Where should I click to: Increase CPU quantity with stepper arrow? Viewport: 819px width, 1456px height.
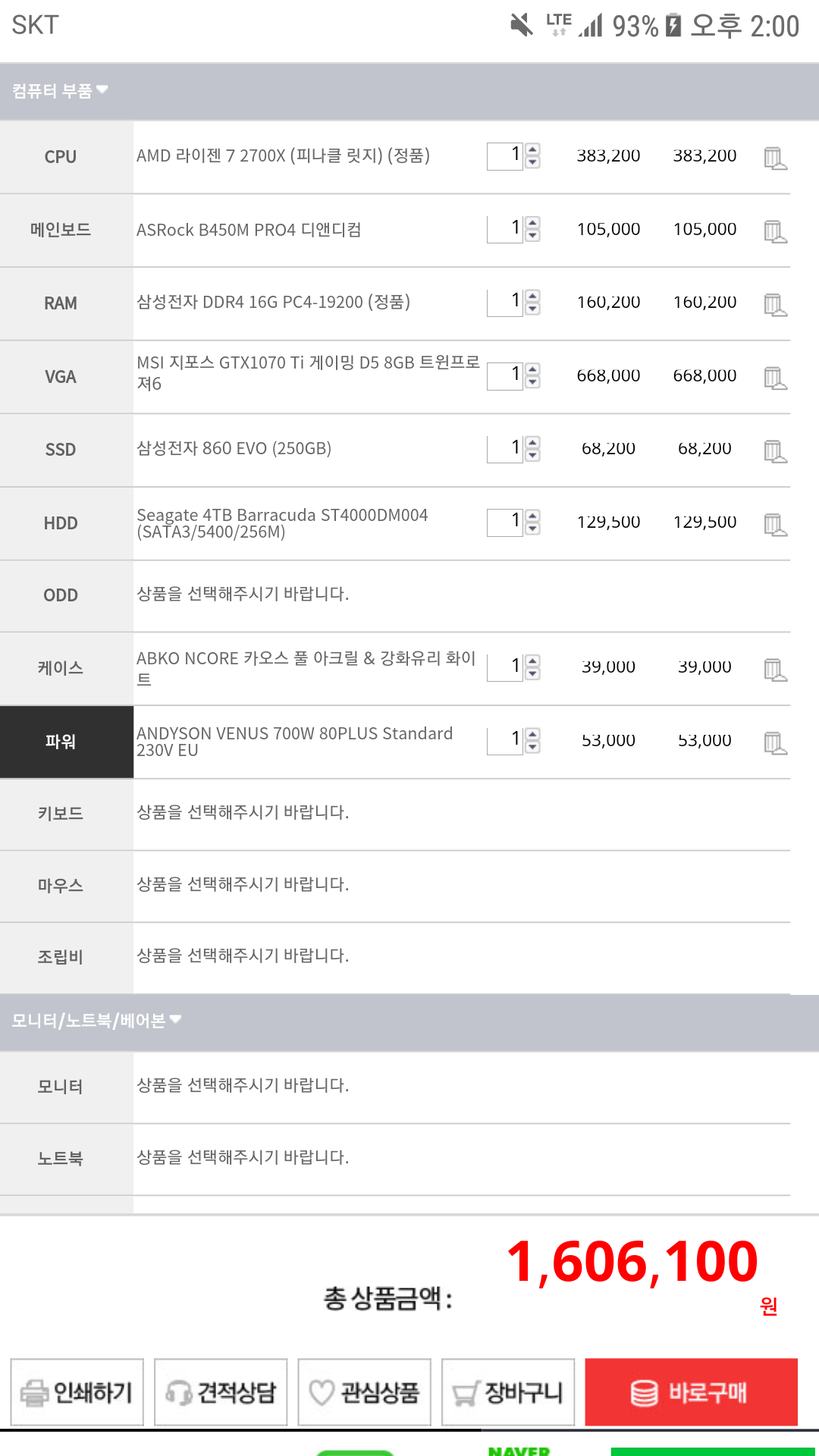[x=533, y=149]
